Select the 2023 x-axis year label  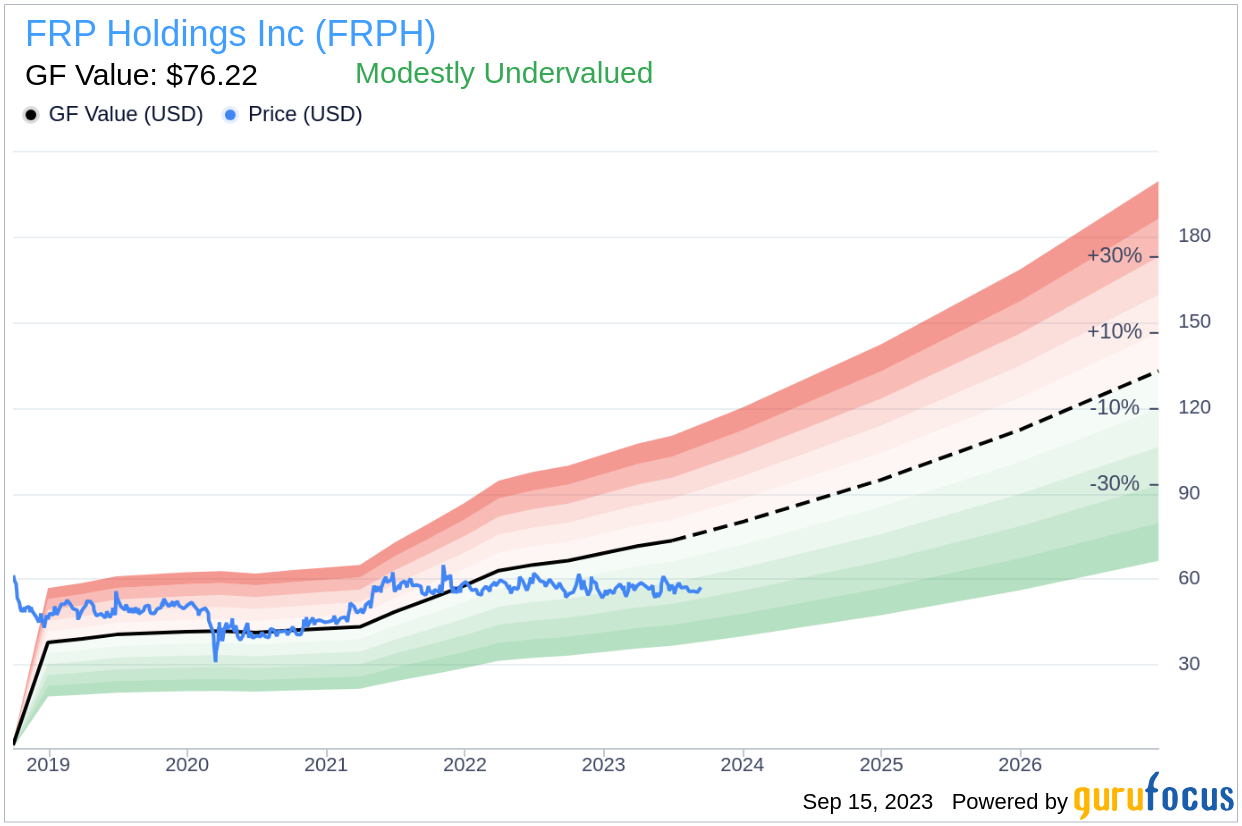coord(603,765)
